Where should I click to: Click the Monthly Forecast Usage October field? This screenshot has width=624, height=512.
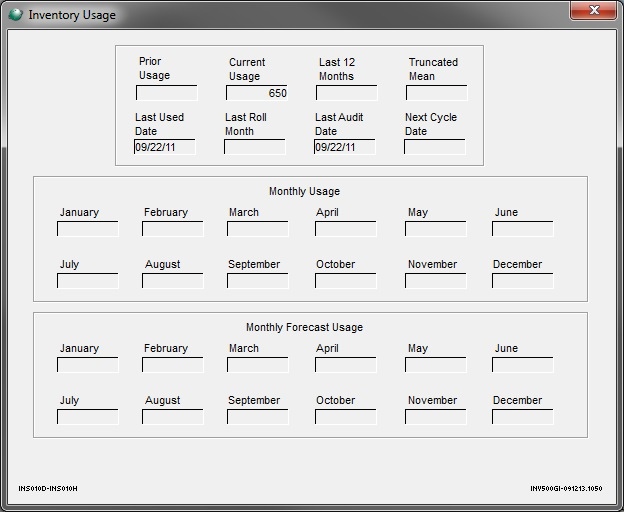346,417
